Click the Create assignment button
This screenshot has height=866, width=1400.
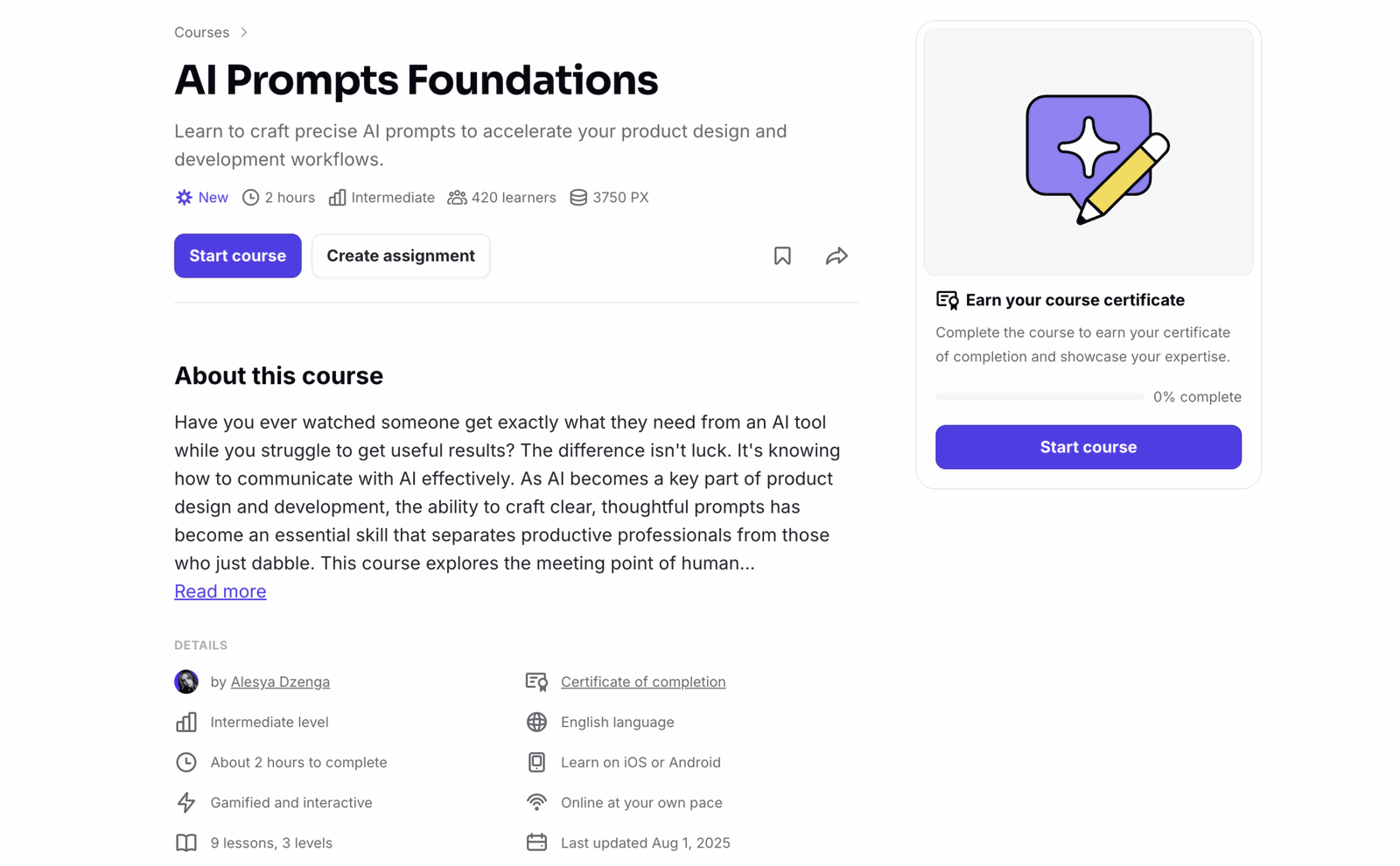pos(400,255)
